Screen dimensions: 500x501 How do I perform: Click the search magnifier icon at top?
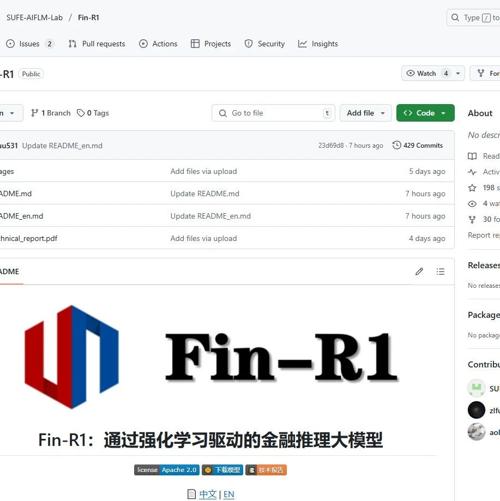click(x=455, y=17)
